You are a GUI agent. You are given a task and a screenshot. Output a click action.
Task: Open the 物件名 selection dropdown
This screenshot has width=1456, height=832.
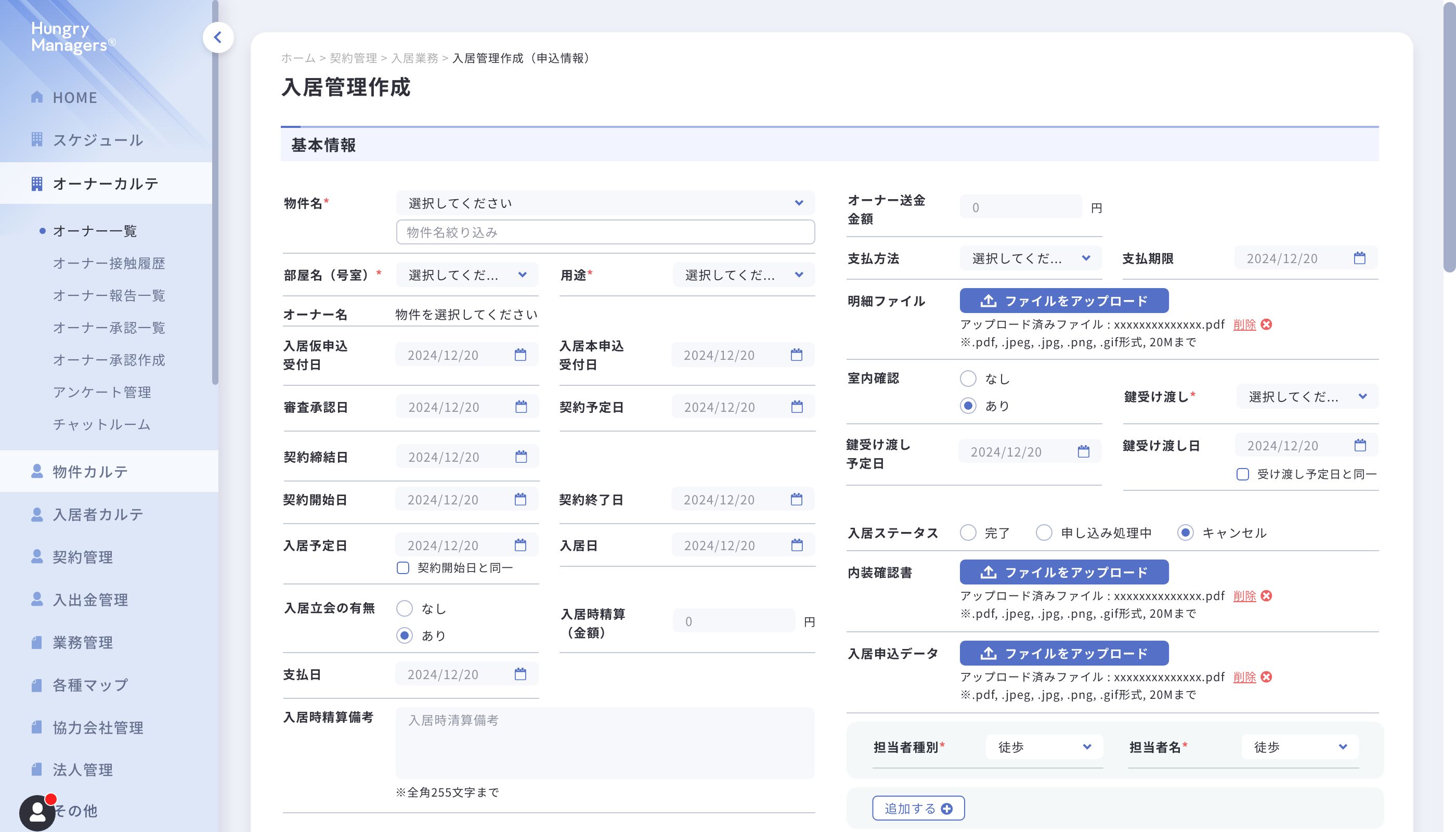pyautogui.click(x=605, y=203)
